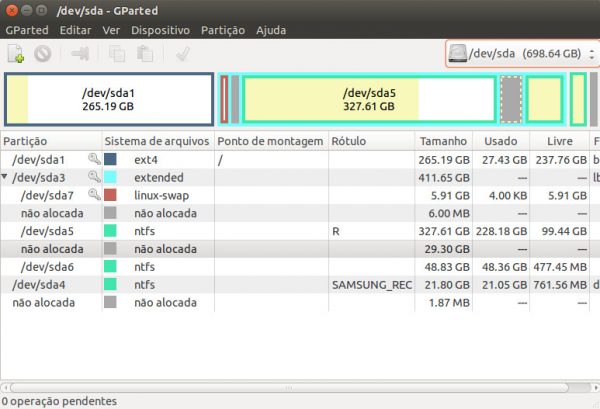
Task: Click the SAMSUNG_REC label cell
Action: point(372,285)
